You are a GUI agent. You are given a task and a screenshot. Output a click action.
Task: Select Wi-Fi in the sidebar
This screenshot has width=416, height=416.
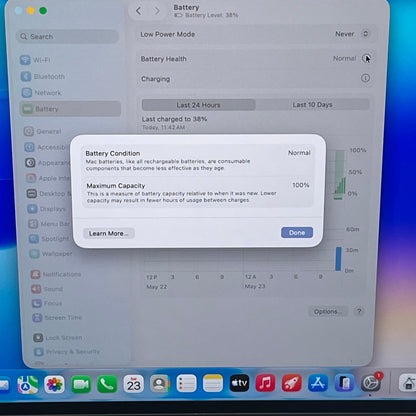[35, 60]
